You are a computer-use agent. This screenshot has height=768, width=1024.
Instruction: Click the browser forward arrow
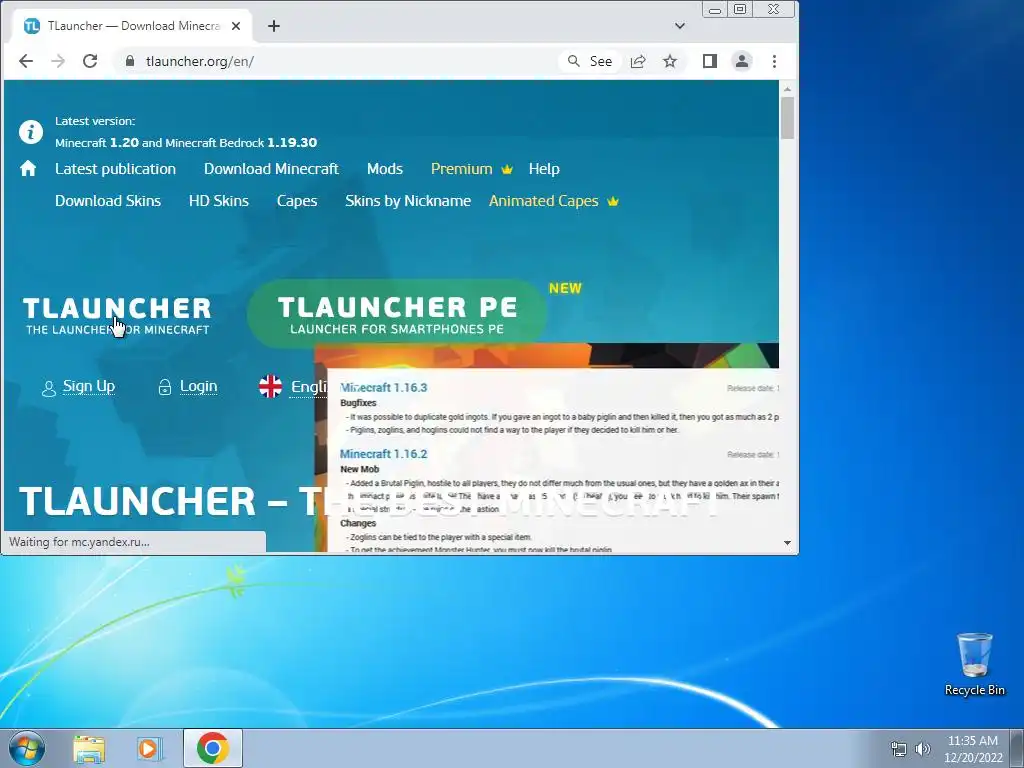(58, 61)
